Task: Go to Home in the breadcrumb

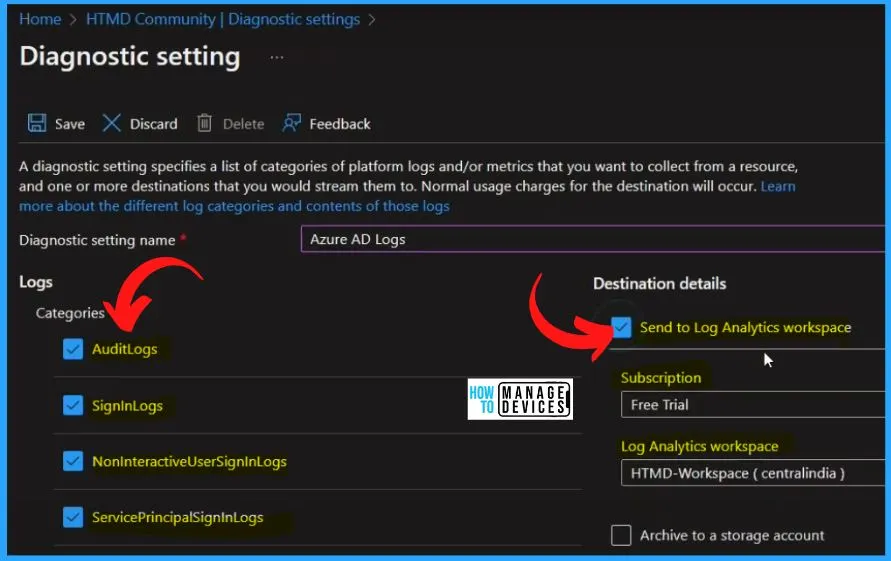Action: click(x=40, y=19)
